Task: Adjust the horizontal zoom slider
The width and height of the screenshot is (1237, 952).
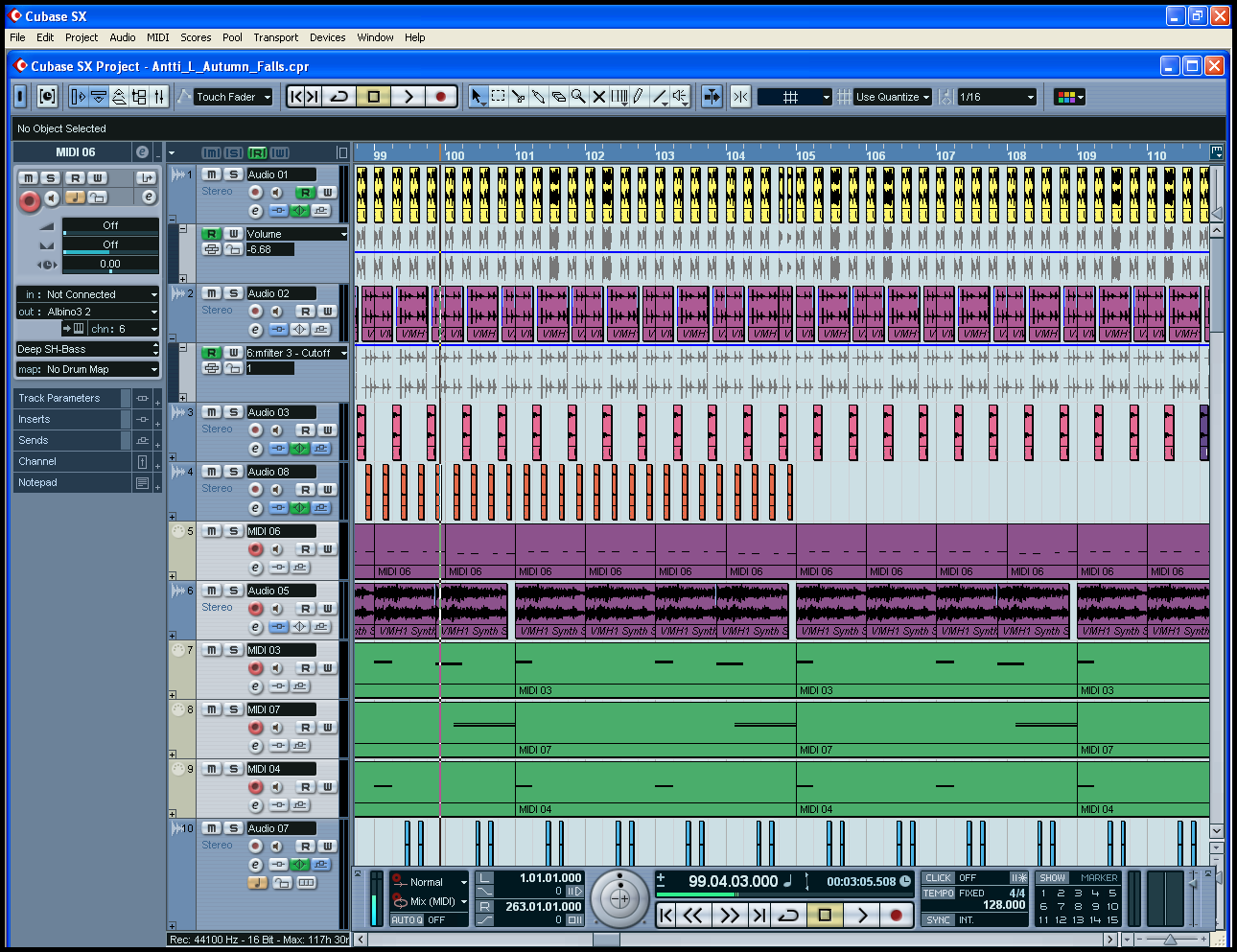Action: (x=1169, y=940)
